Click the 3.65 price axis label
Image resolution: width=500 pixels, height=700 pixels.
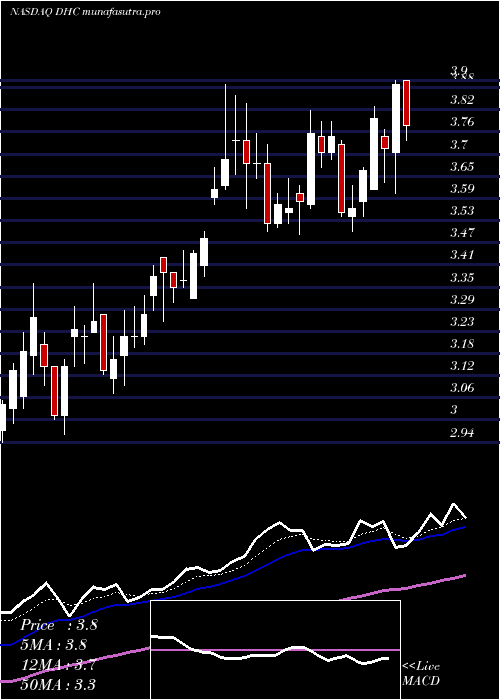point(462,167)
